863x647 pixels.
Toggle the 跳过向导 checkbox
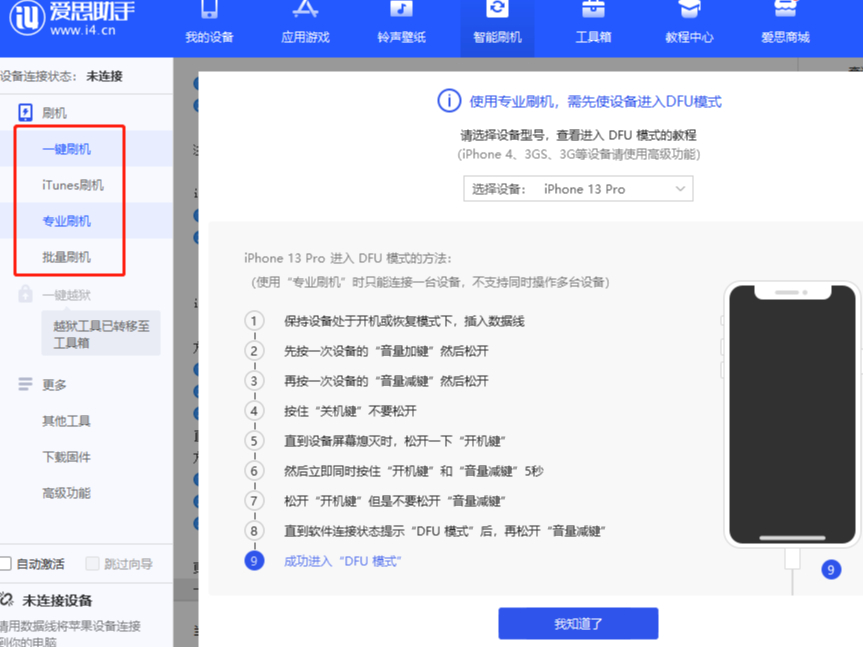pos(92,563)
